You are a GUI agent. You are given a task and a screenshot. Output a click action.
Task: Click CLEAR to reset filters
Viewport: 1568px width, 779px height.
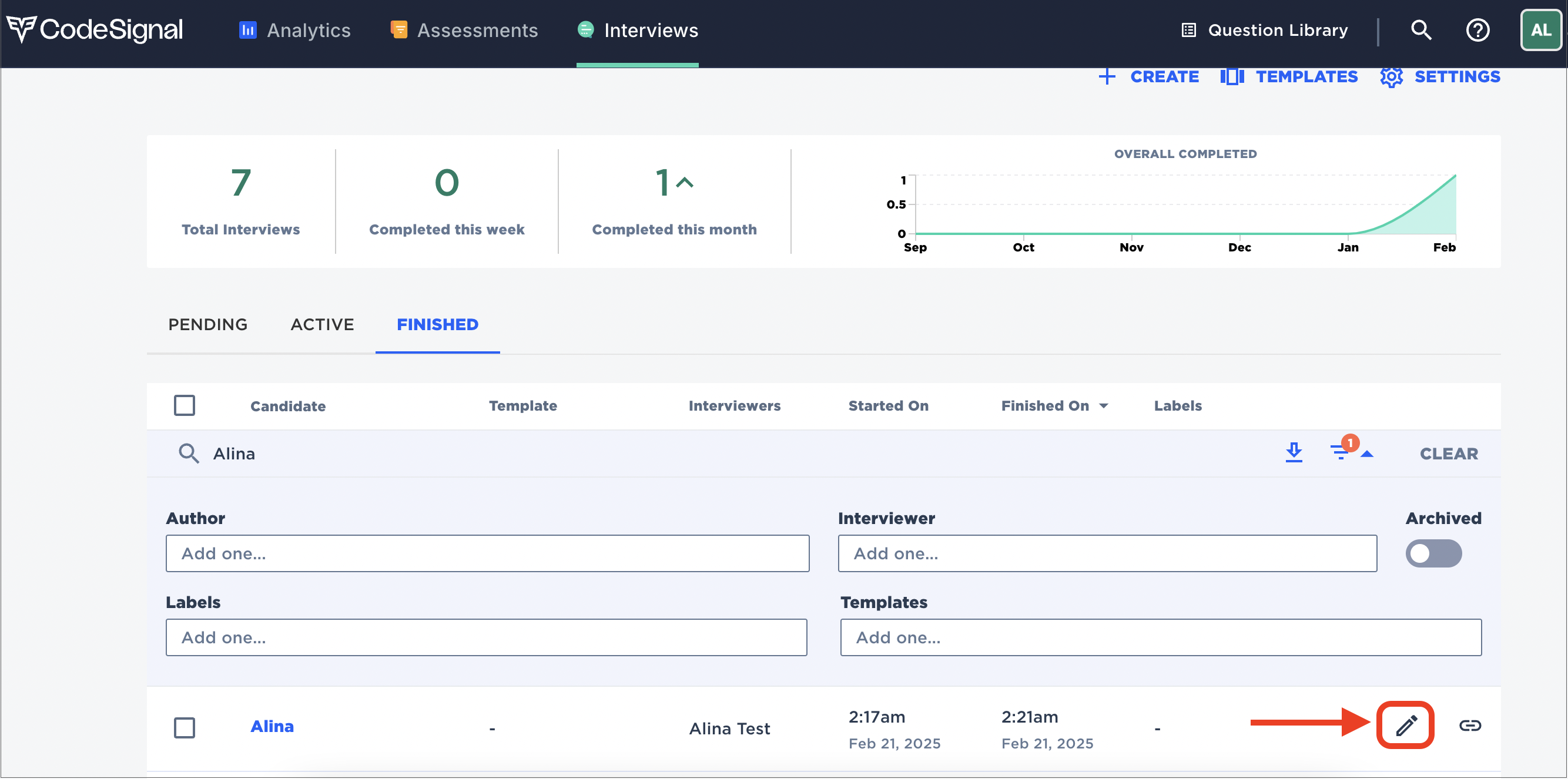click(x=1449, y=454)
